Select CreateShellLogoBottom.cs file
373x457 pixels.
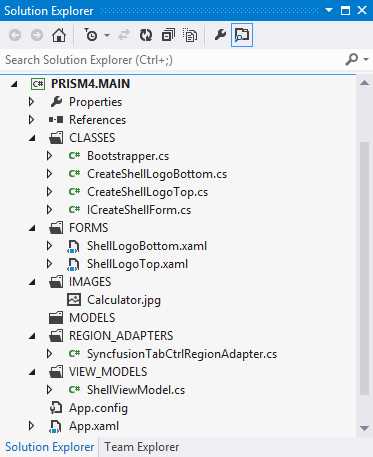[x=157, y=174]
